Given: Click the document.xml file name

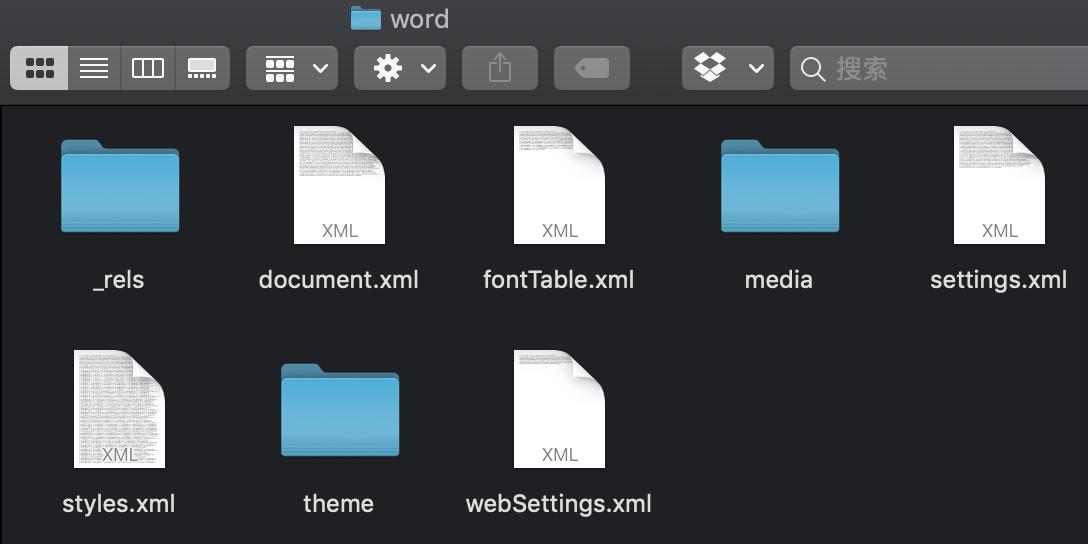Looking at the screenshot, I should click(339, 280).
